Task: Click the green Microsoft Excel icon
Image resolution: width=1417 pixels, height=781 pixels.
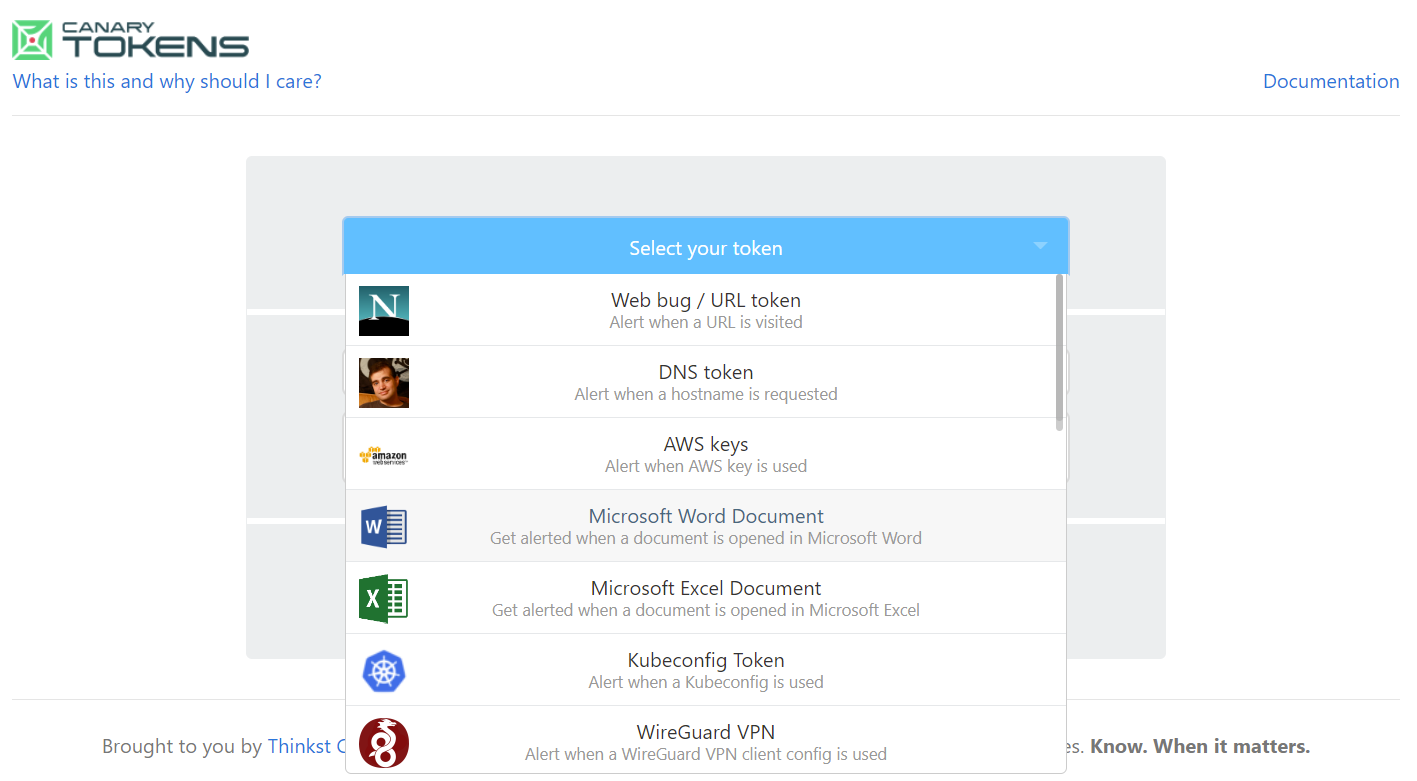Action: pyautogui.click(x=384, y=599)
